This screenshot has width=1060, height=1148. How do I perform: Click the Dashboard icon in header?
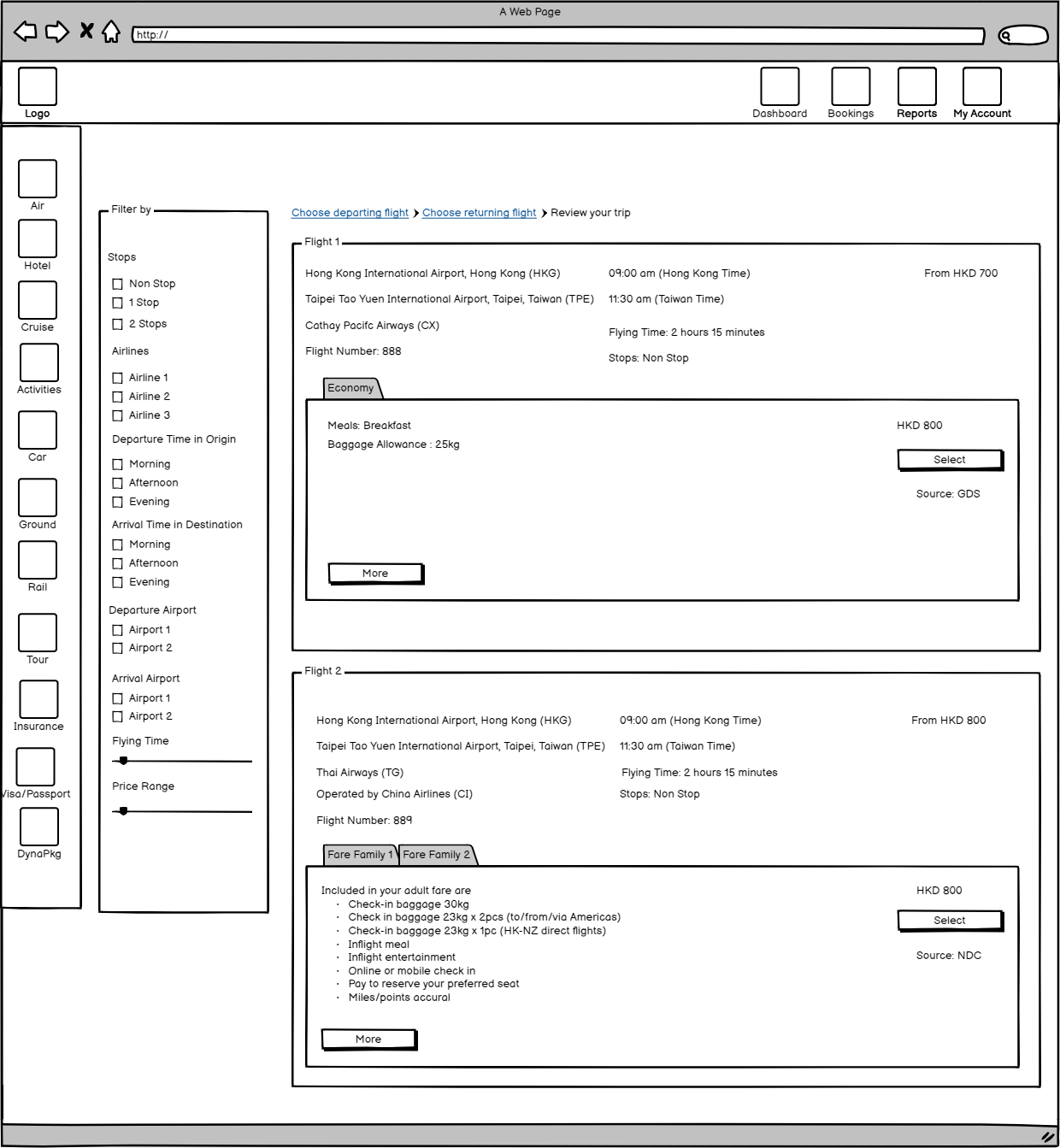(780, 86)
